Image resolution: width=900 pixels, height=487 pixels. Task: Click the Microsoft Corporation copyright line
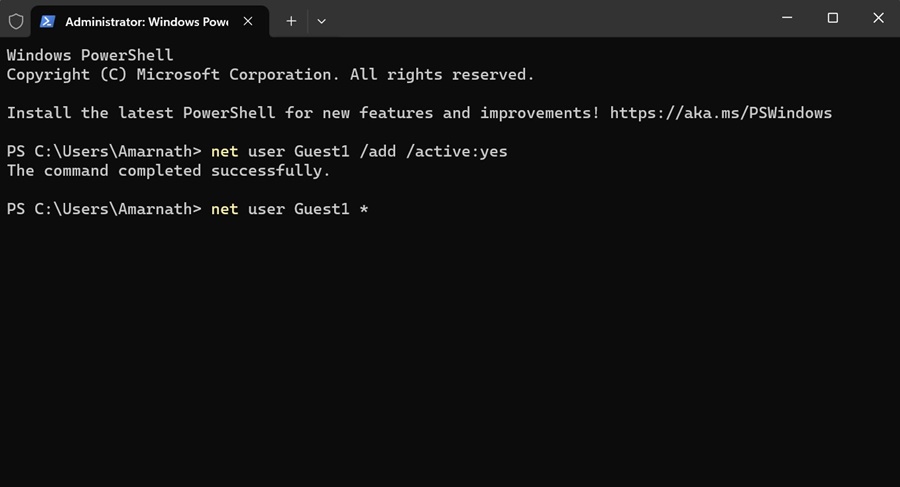pos(270,75)
